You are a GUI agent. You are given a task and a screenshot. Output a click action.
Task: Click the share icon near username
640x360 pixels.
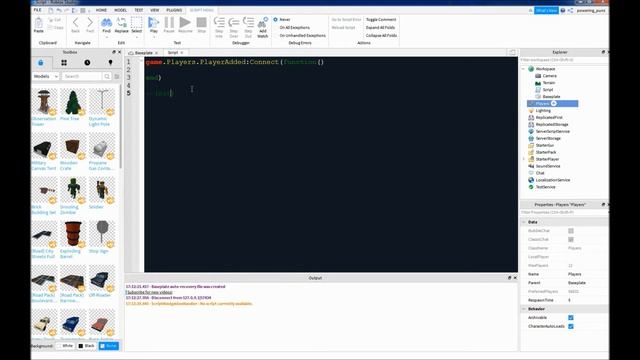[570, 11]
